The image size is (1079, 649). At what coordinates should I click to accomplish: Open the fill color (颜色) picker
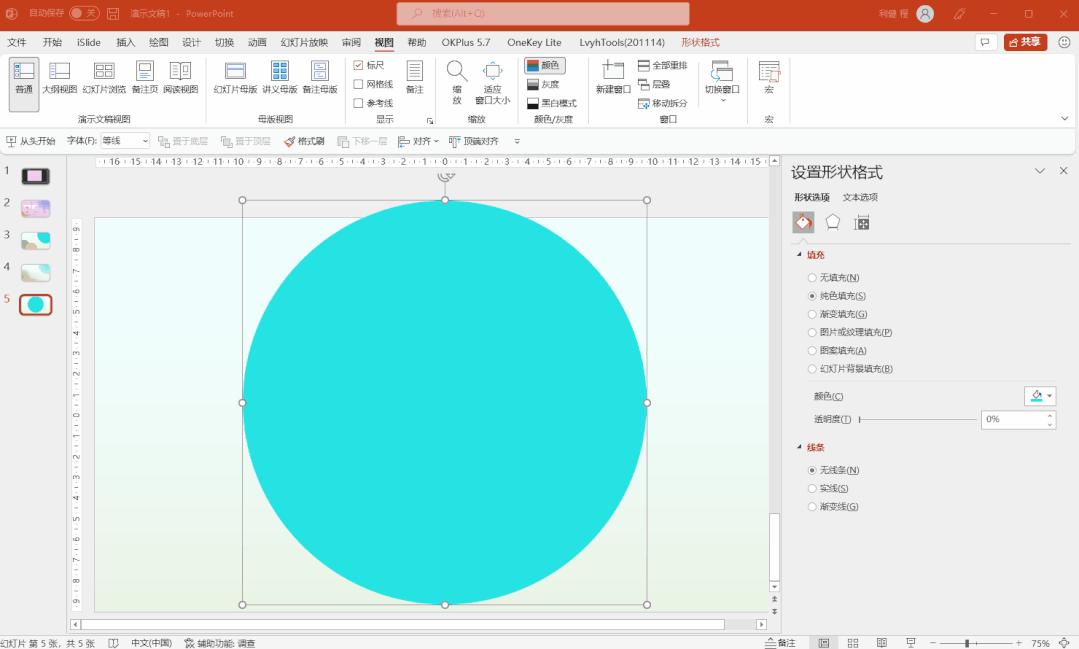tap(1039, 396)
